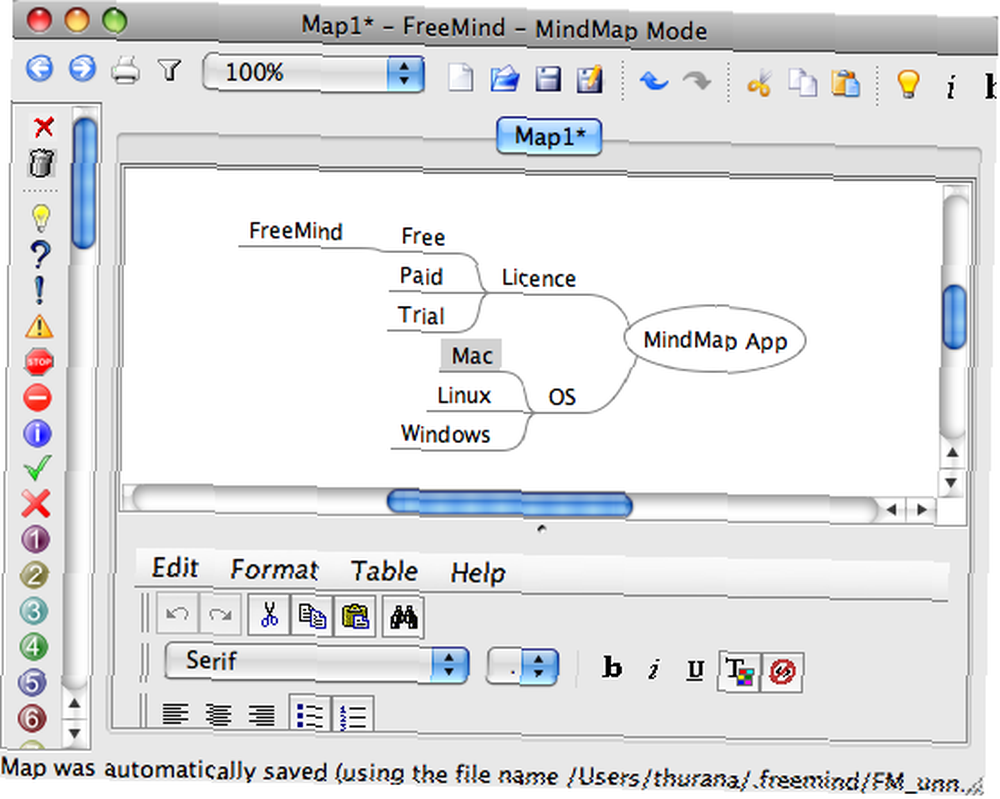Remove last icon with small red X
Screen dimensions: 1000x799
43,127
